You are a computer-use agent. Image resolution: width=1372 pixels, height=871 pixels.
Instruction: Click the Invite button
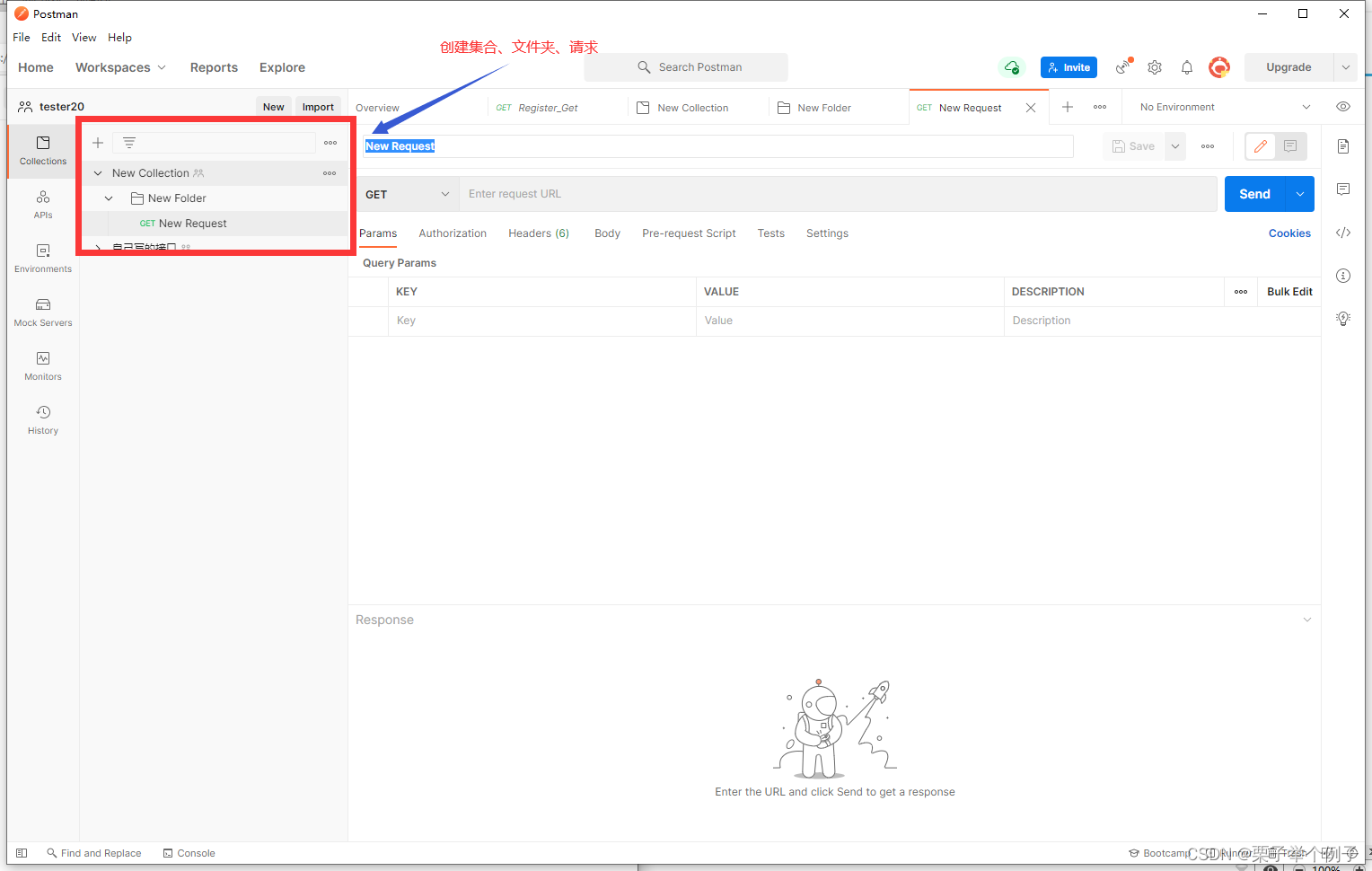pos(1069,67)
